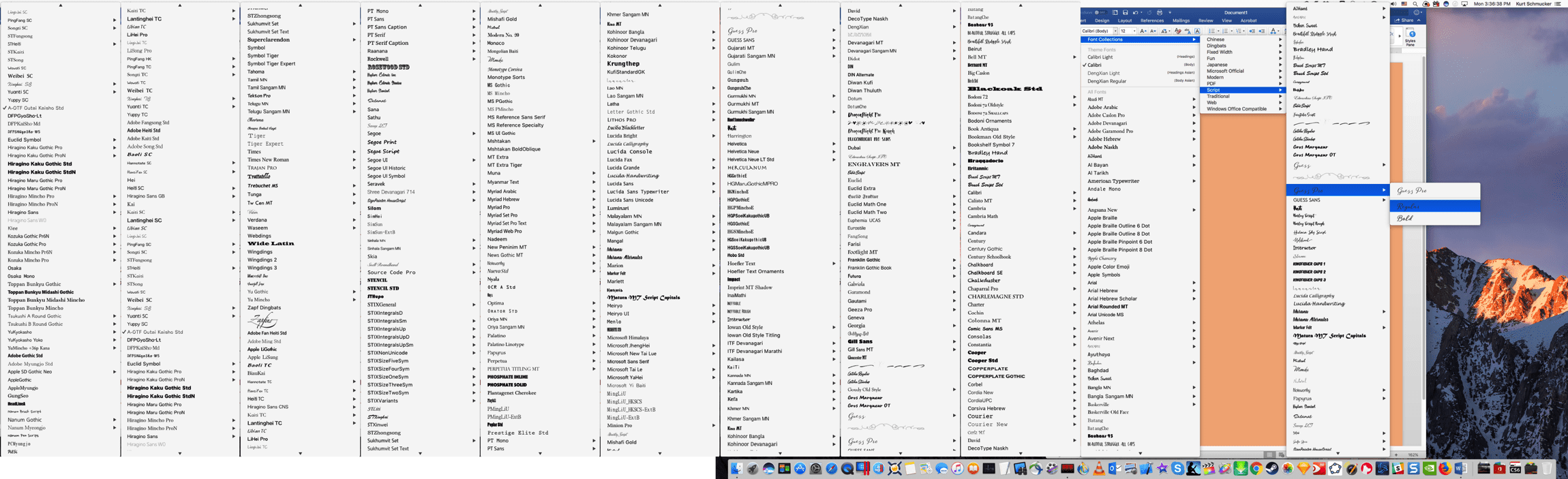The width and height of the screenshot is (1568, 479).
Task: Open Google Chrome from the Dock
Action: pyautogui.click(x=1256, y=469)
